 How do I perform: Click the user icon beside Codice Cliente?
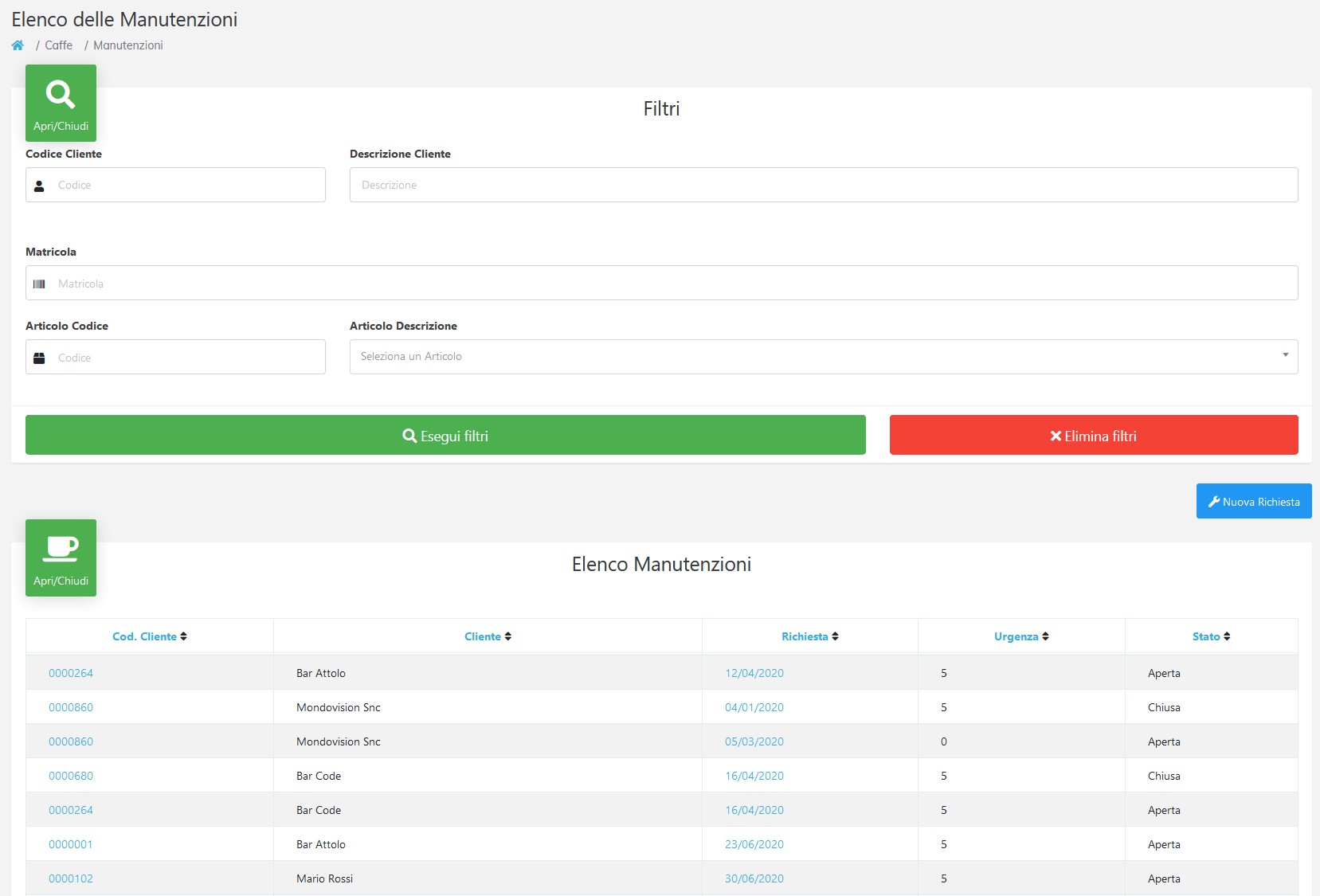pyautogui.click(x=39, y=186)
